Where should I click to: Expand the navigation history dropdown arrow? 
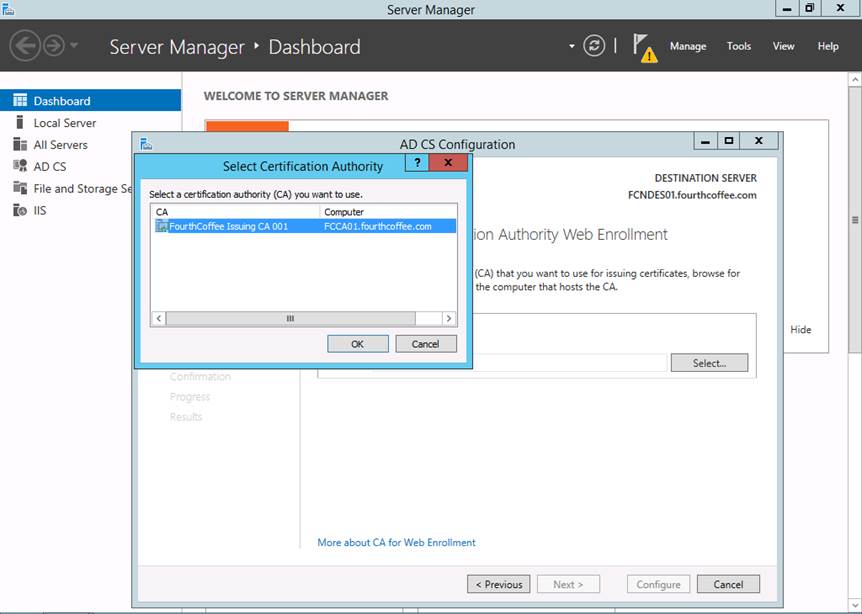pyautogui.click(x=74, y=47)
